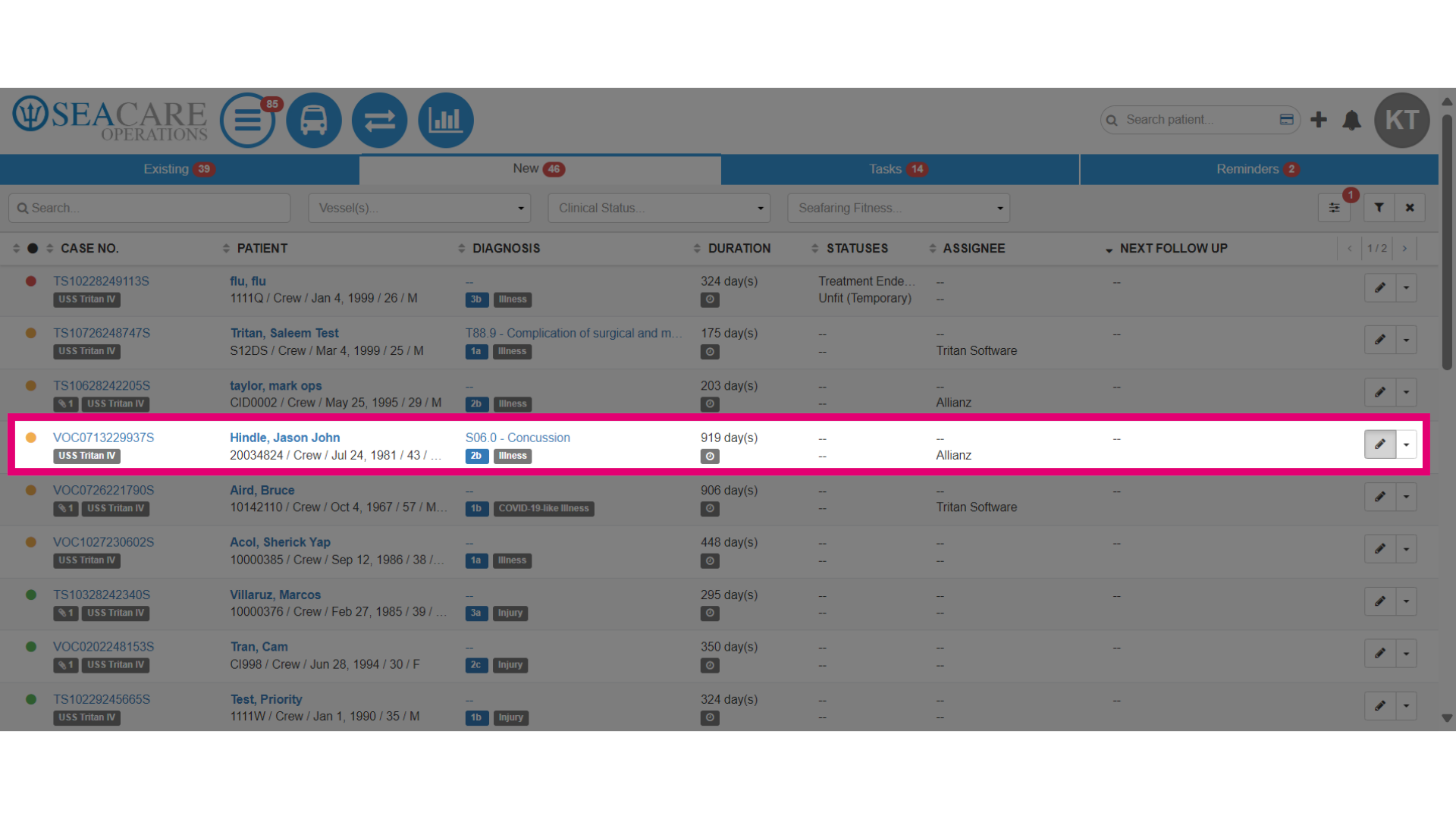Click the SeaCare Operations logo

(110, 119)
